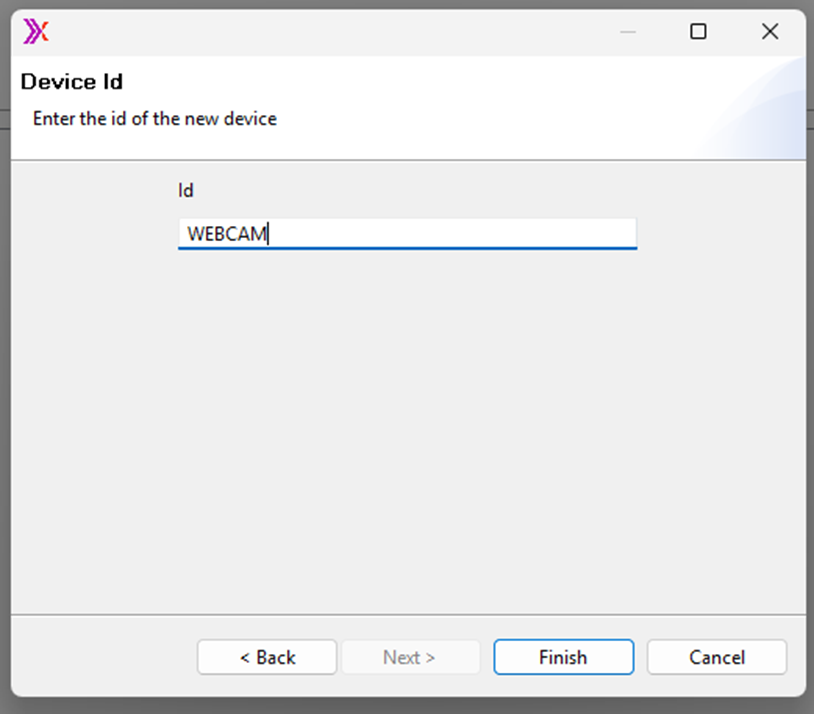Screen dimensions: 814x714
Task: Click the app logo in title bar
Action: pos(36,32)
